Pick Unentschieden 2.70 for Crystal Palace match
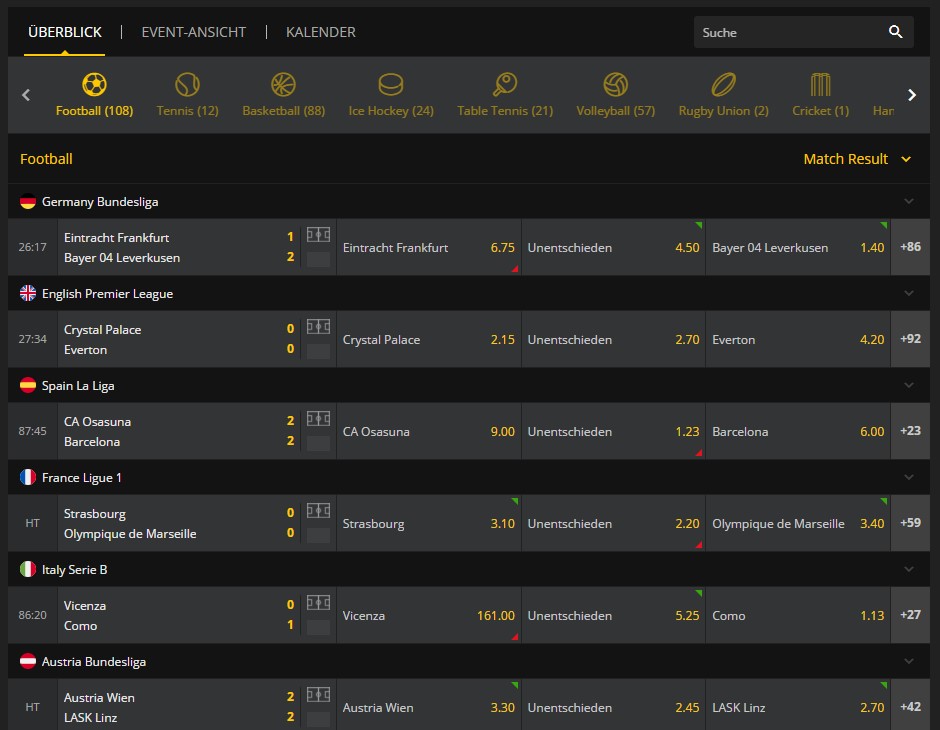 pos(613,339)
